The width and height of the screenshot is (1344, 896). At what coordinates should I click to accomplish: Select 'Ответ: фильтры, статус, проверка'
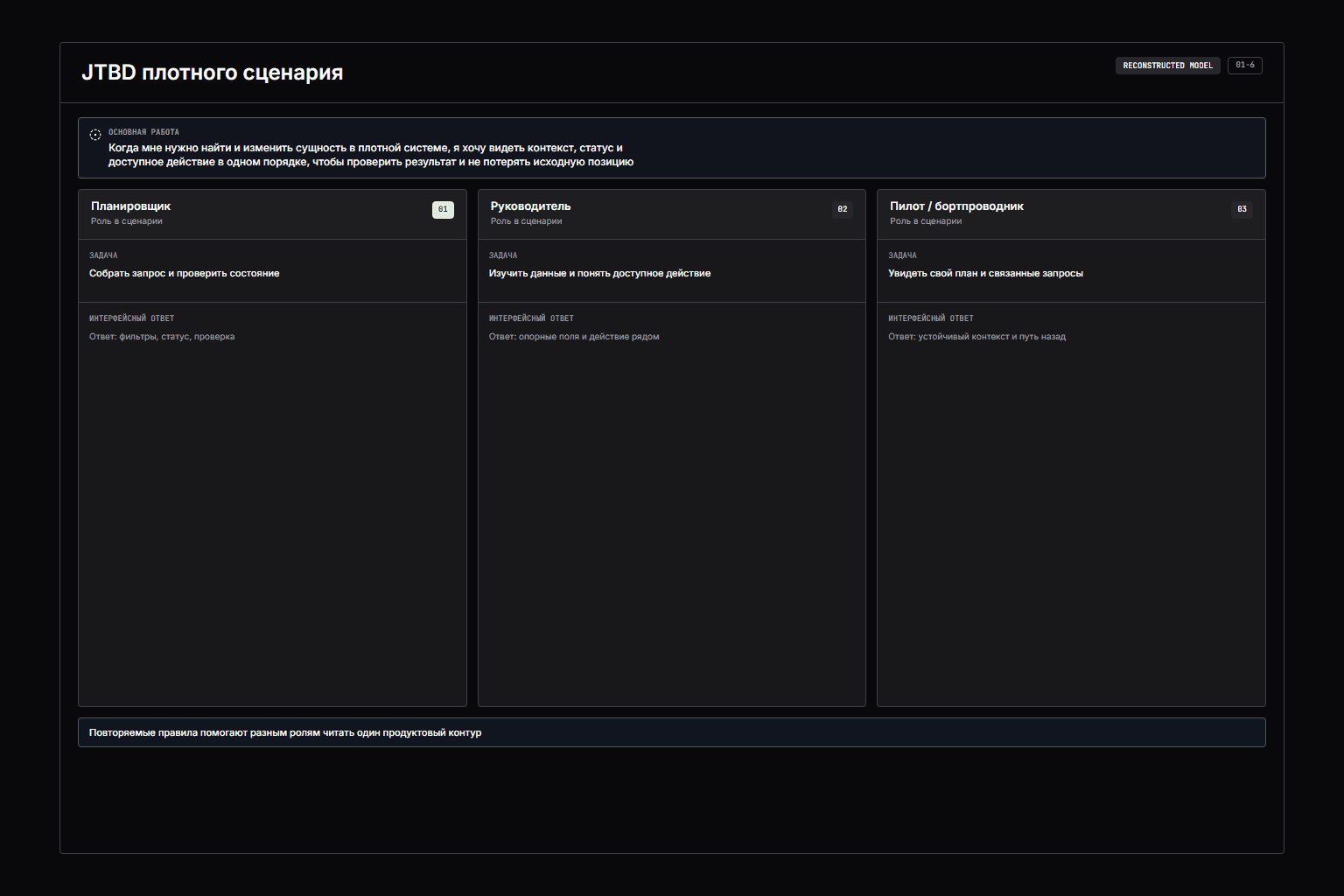tap(162, 337)
